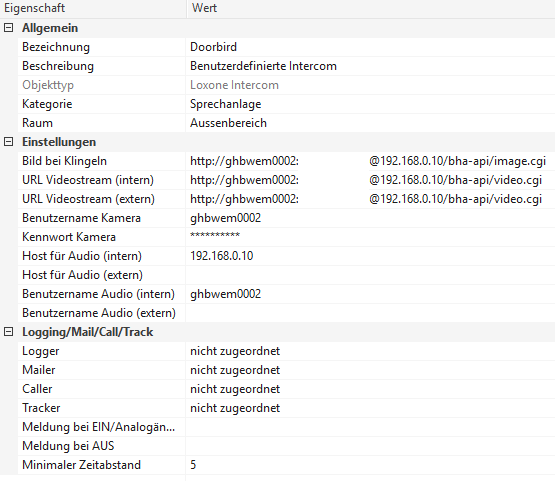Select the Eigenschaft column header
This screenshot has width=555, height=481.
coord(93,8)
